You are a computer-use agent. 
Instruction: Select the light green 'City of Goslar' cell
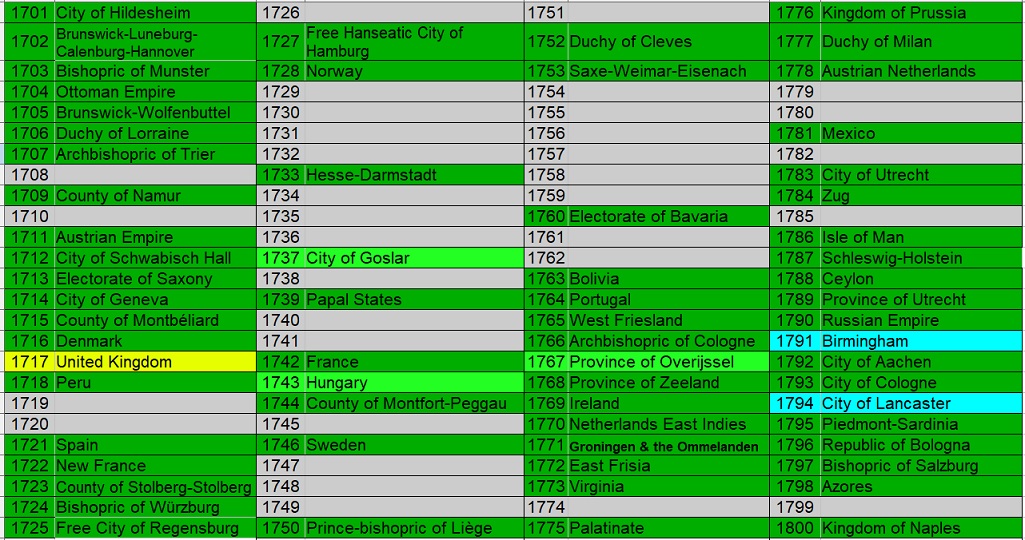click(x=414, y=258)
